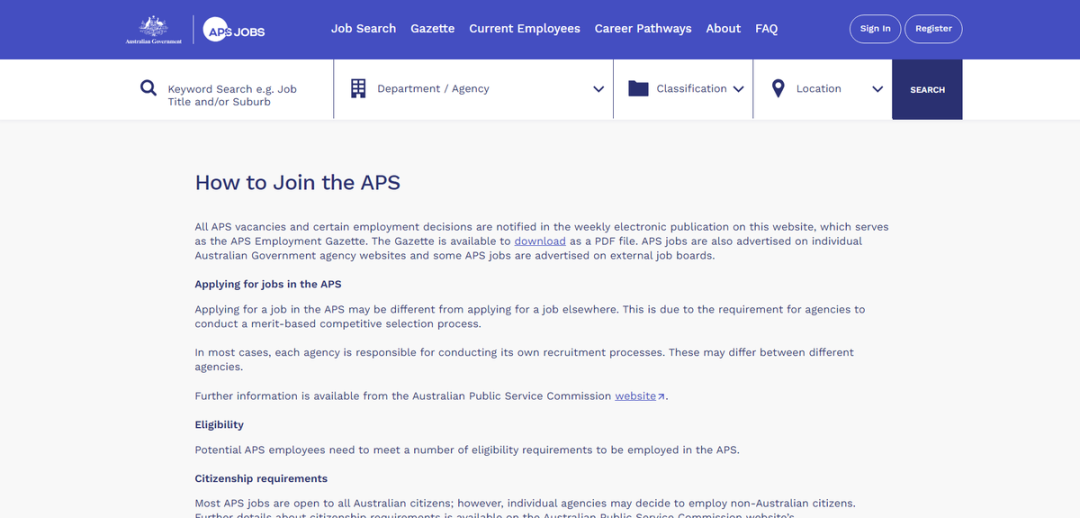The image size is (1080, 518).
Task: Open the About menu item
Action: 723,29
